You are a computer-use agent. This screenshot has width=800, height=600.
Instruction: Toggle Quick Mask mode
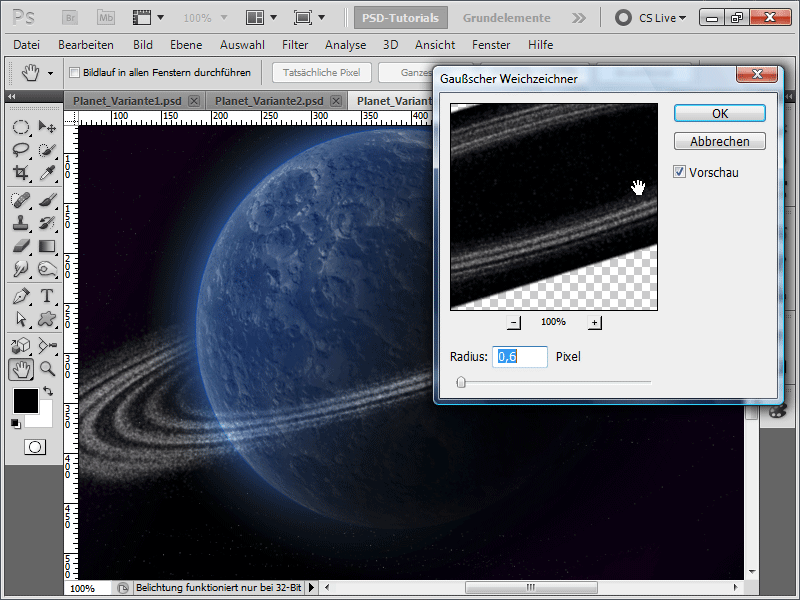[x=35, y=447]
